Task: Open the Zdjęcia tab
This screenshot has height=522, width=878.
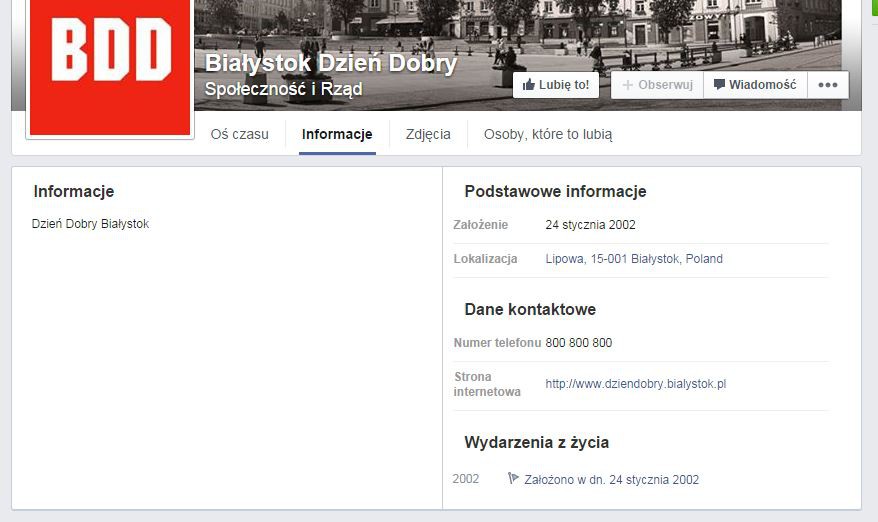Action: (x=428, y=134)
